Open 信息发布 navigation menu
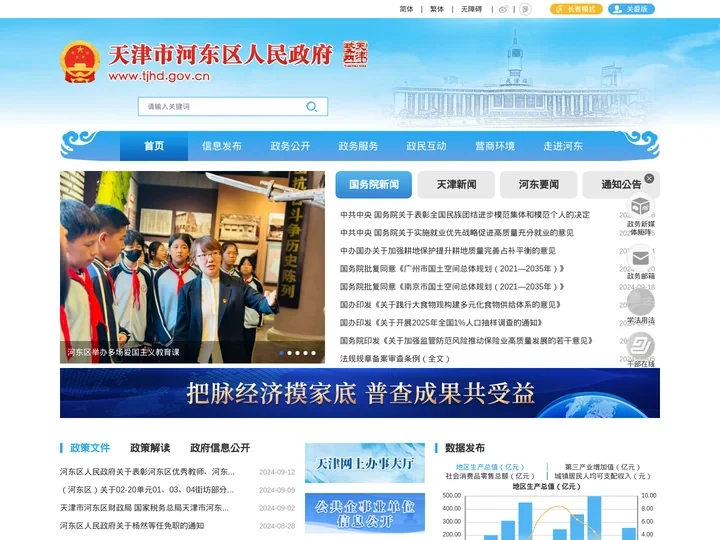 point(222,146)
